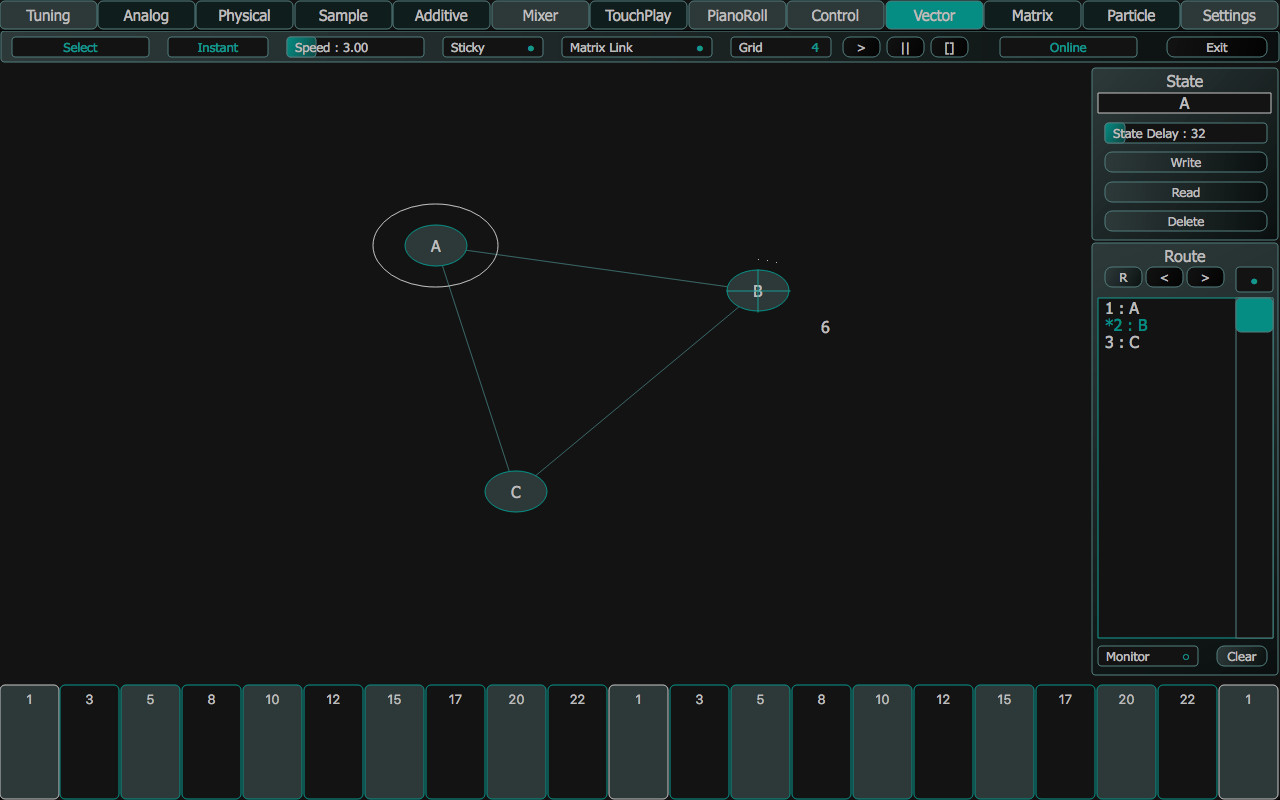Click the R route record icon
Image resolution: width=1280 pixels, height=800 pixels.
click(1122, 277)
